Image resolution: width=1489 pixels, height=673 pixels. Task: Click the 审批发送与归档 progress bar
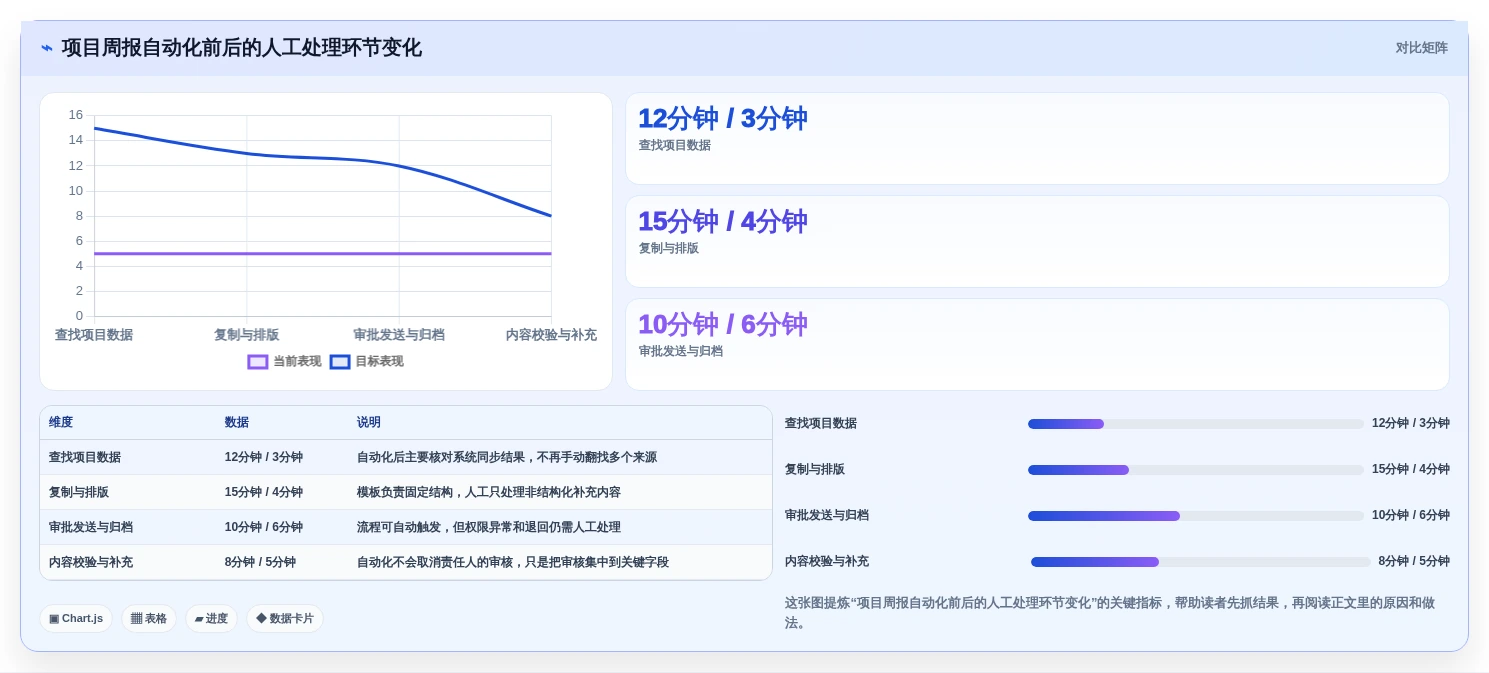[x=1196, y=516]
